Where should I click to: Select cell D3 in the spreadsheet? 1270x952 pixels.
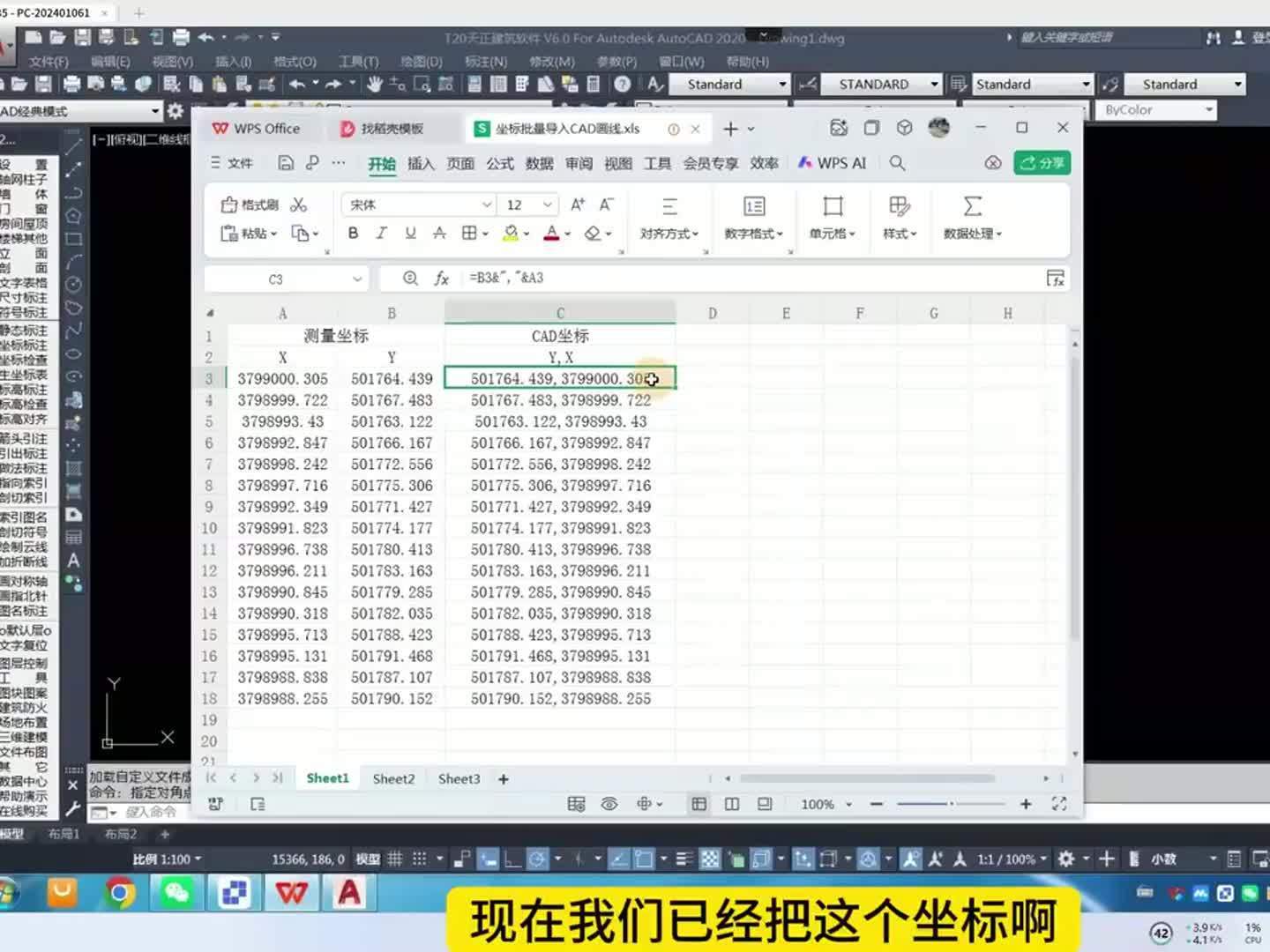pos(712,378)
